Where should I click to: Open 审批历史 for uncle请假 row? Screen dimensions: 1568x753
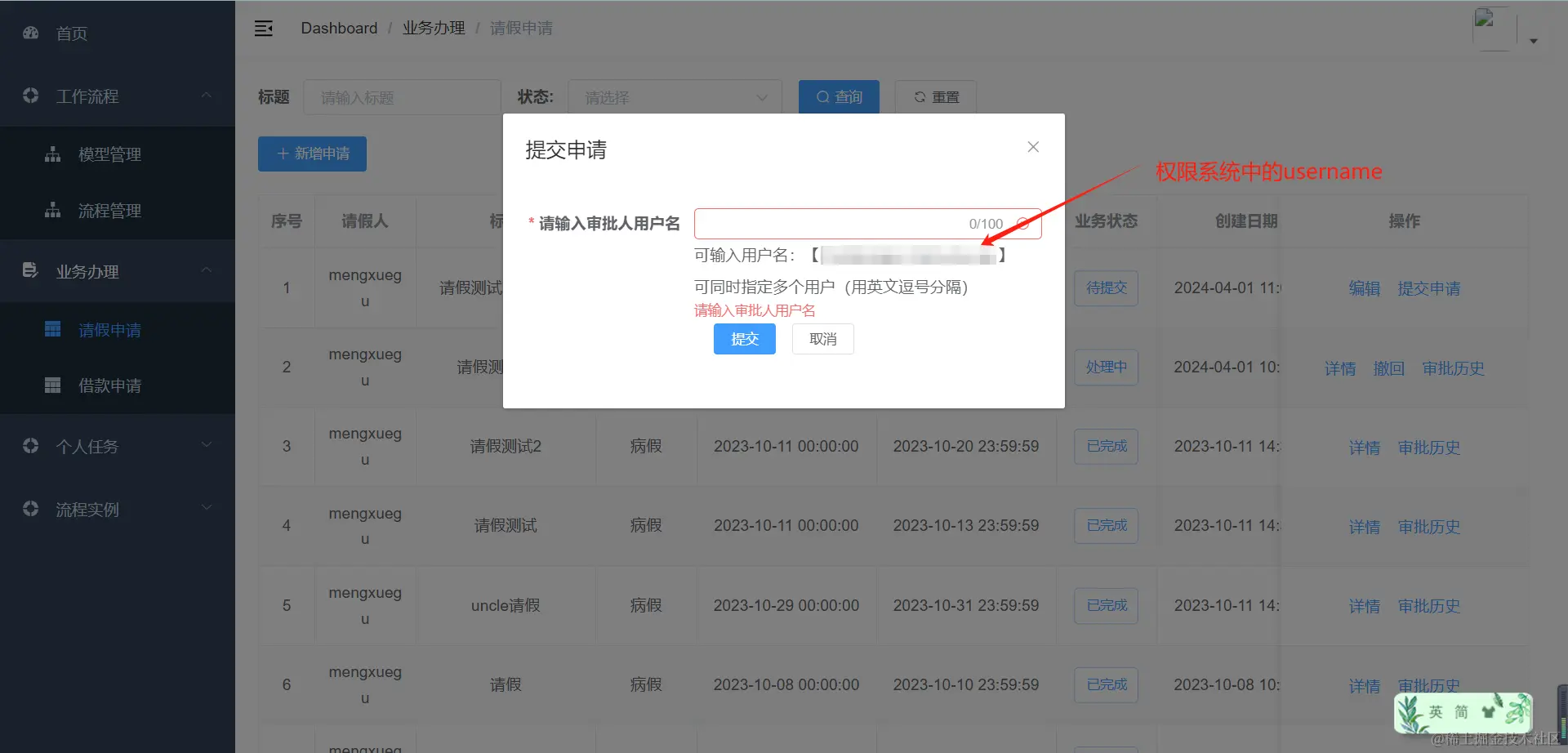click(1429, 606)
